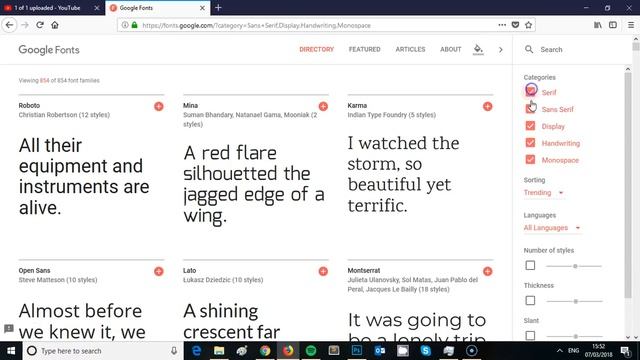This screenshot has width=640, height=360.
Task: Open the Karma font name link
Action: [357, 105]
